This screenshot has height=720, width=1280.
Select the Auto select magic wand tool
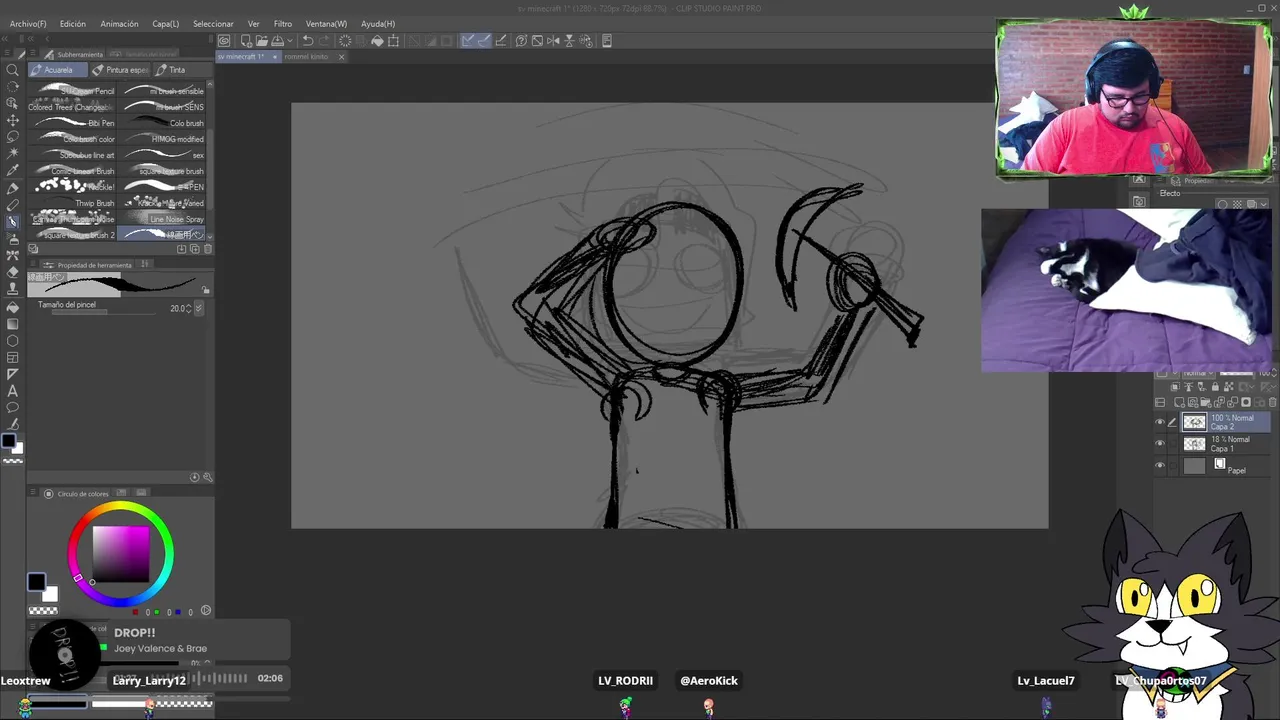pyautogui.click(x=13, y=153)
